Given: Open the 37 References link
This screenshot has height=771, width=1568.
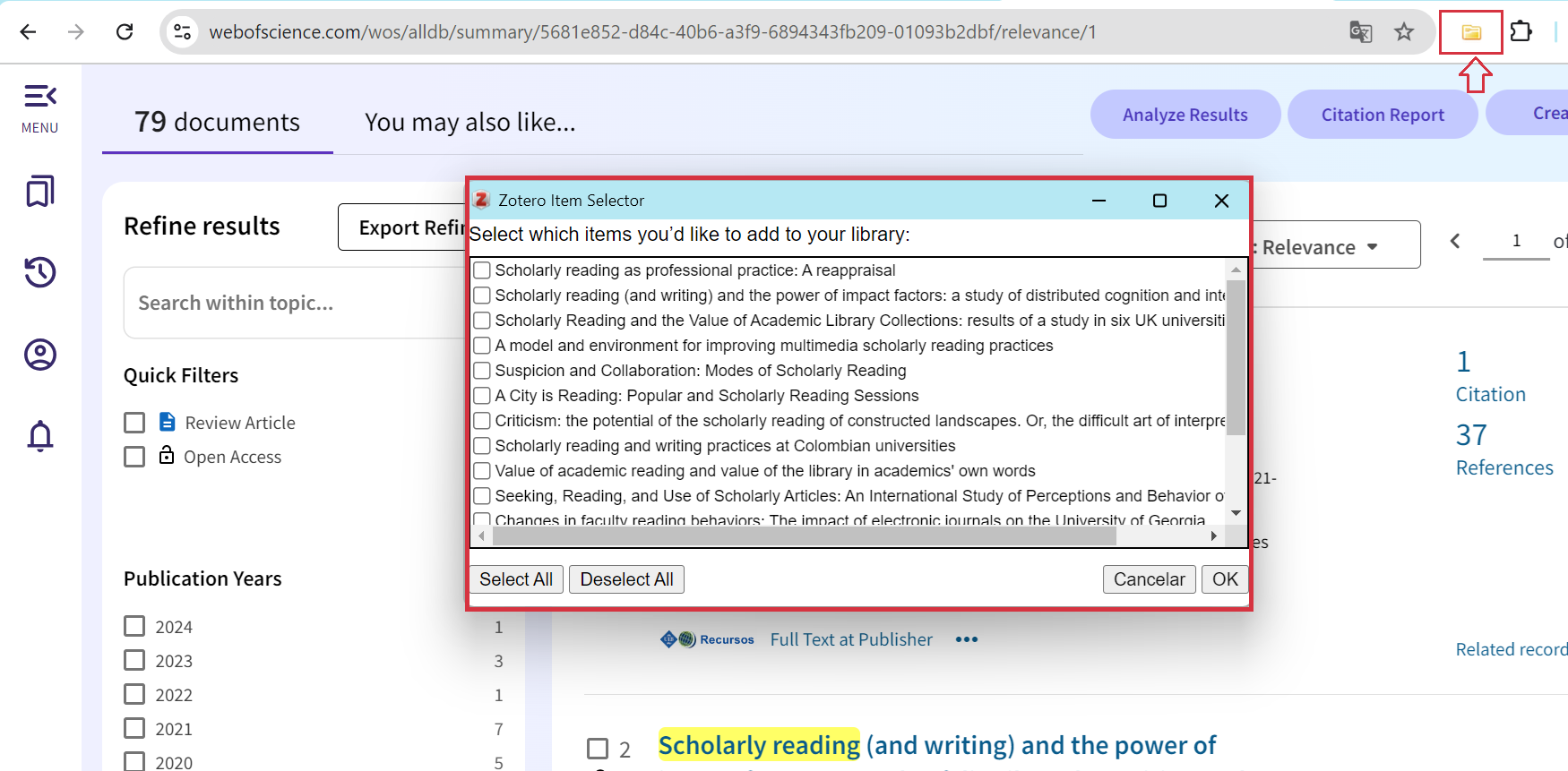Looking at the screenshot, I should (1504, 450).
